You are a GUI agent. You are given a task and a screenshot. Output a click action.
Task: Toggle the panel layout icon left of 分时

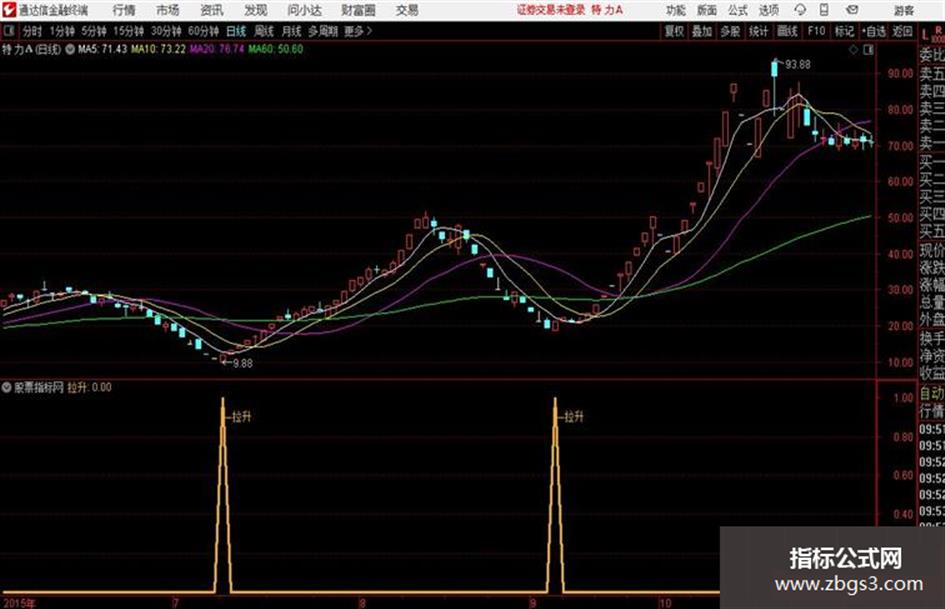[8, 31]
